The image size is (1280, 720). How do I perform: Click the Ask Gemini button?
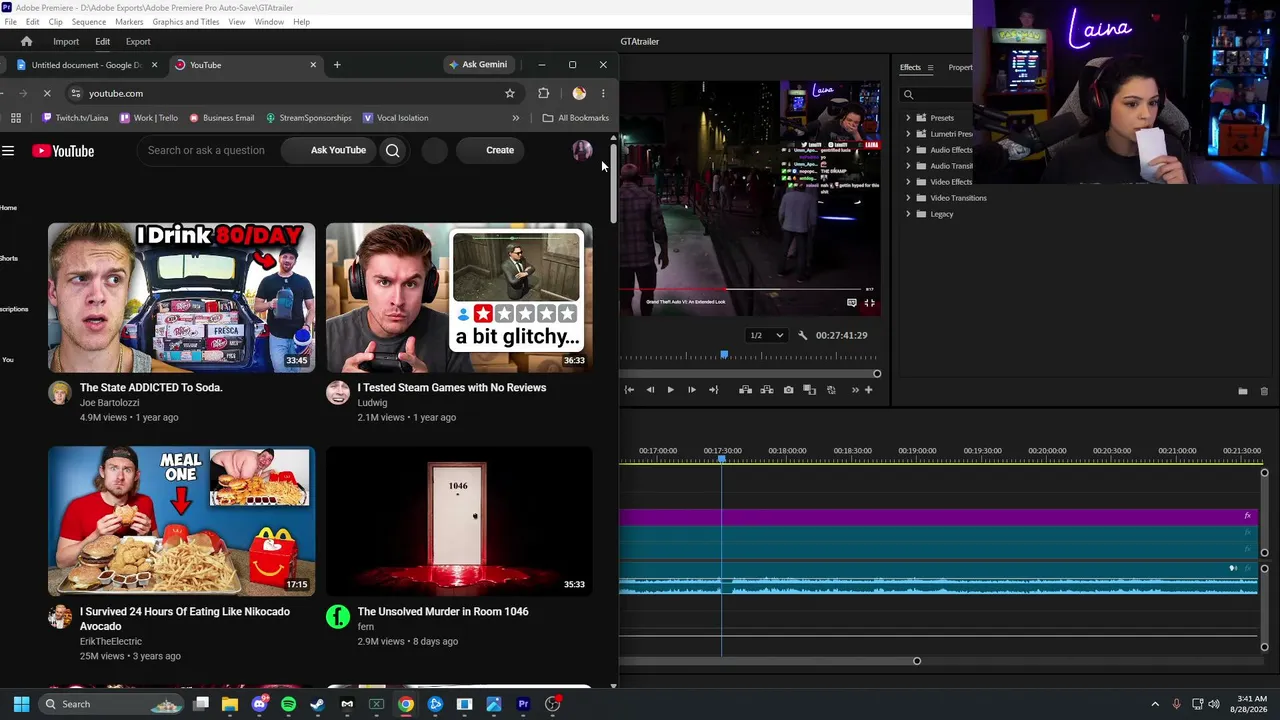click(x=478, y=65)
